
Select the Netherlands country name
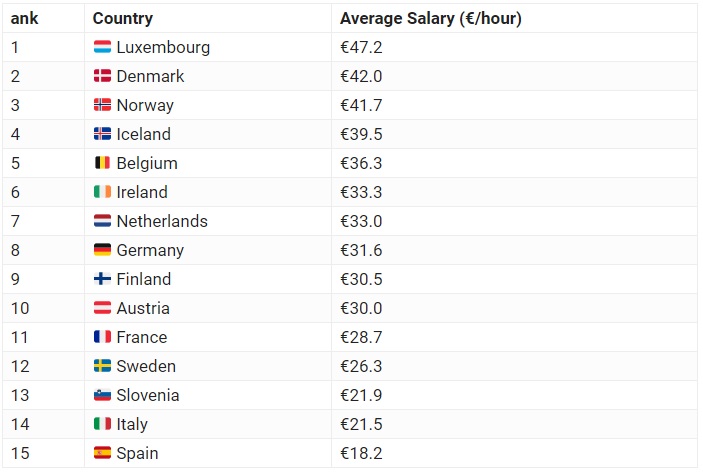[x=162, y=221]
